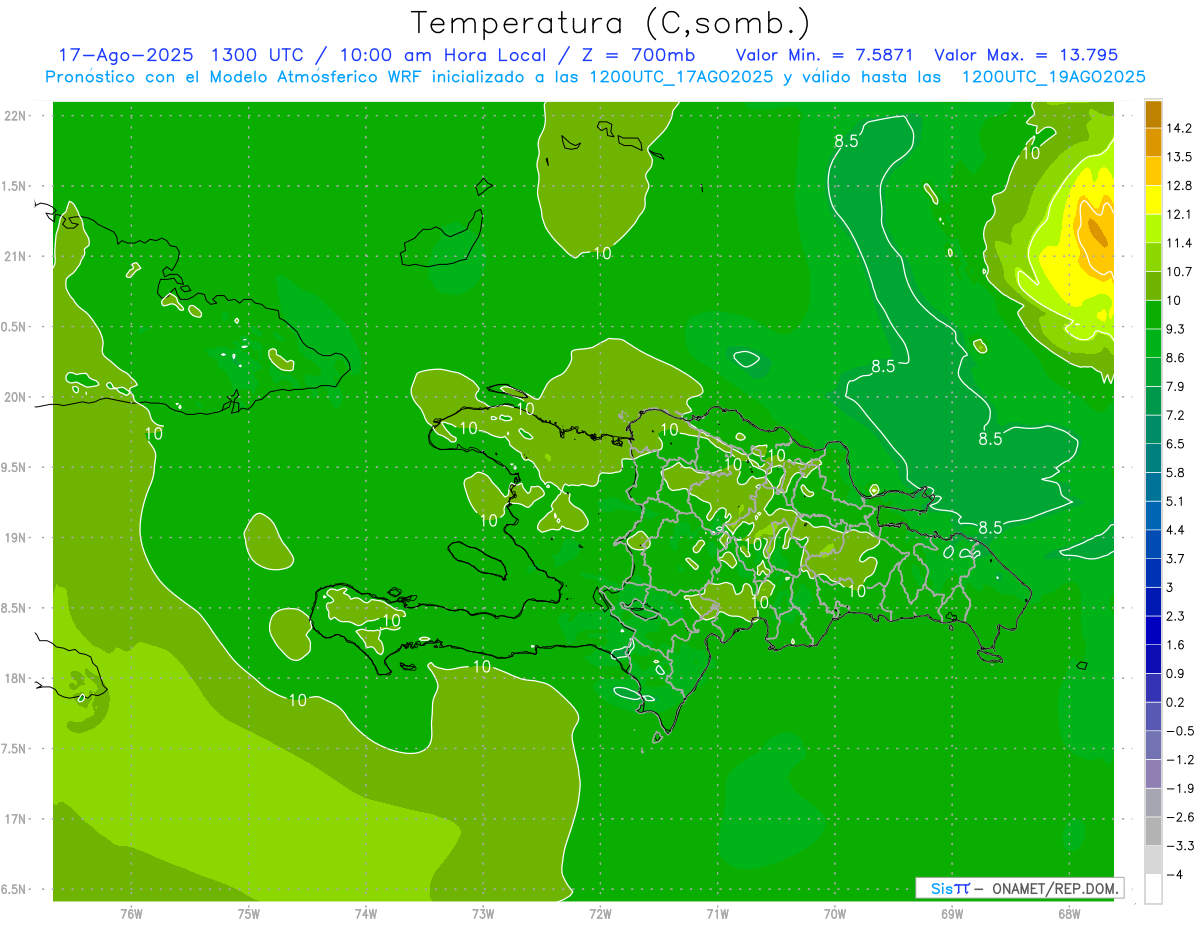Image resolution: width=1200 pixels, height=927 pixels.
Task: Click the title "Temperatura (C,somb.)"
Action: pos(611,23)
